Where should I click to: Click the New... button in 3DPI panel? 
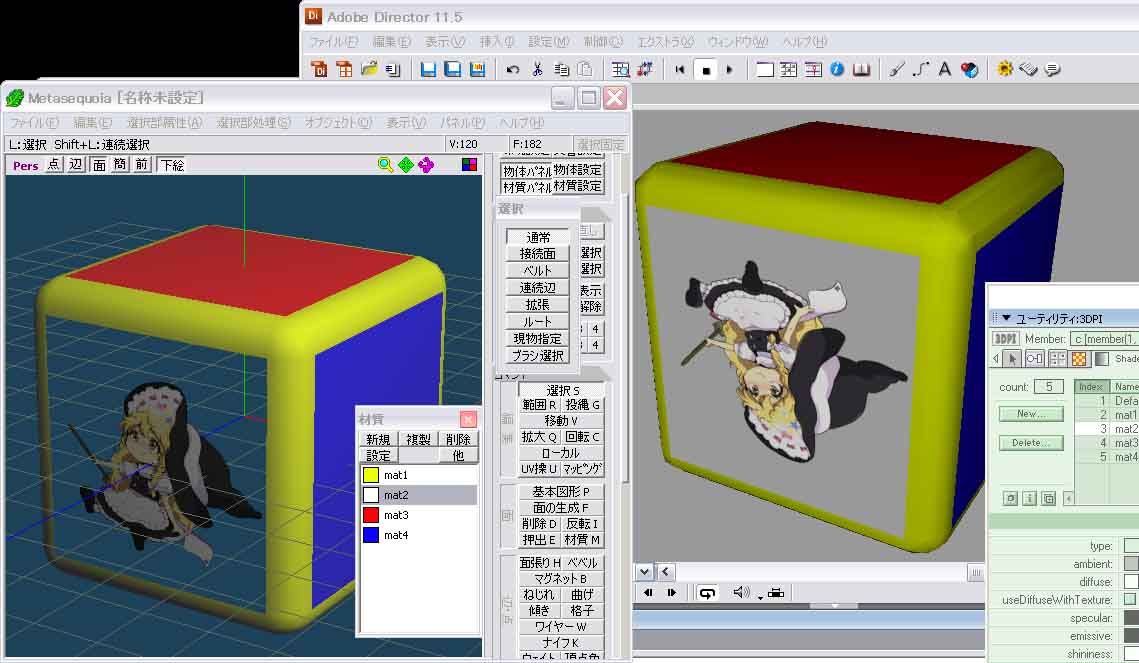1031,414
